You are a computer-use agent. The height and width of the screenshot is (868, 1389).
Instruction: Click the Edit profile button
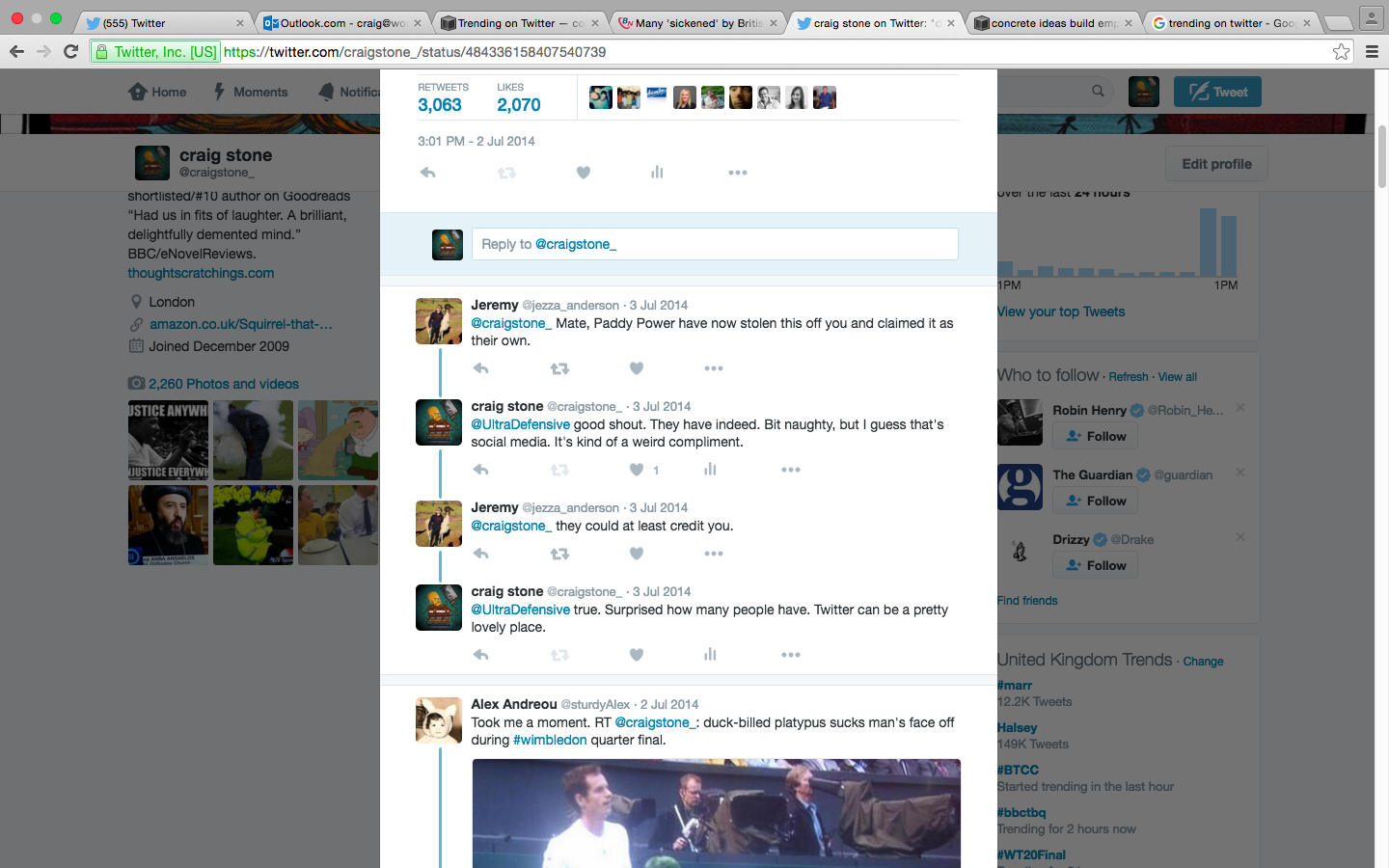tap(1217, 164)
